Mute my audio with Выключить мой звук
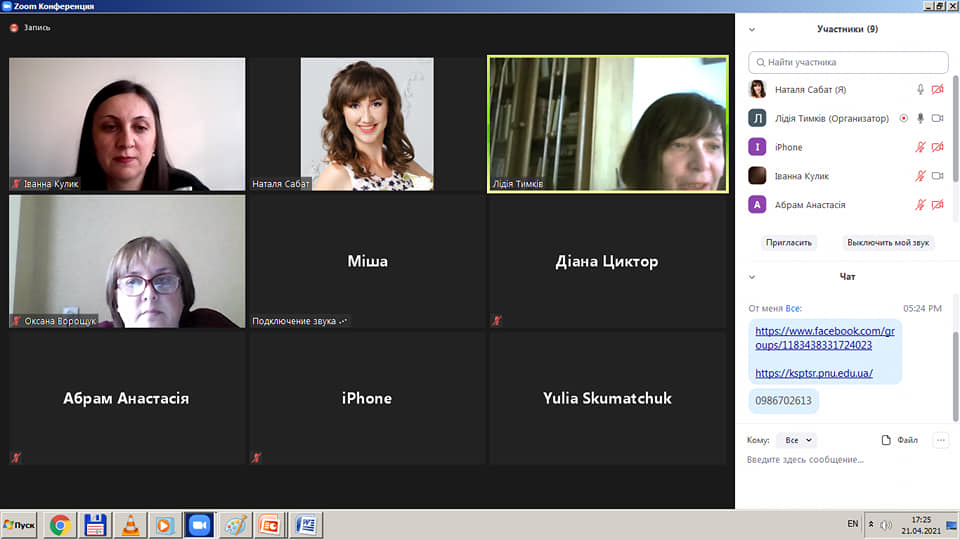The height and width of the screenshot is (540, 960). 888,243
